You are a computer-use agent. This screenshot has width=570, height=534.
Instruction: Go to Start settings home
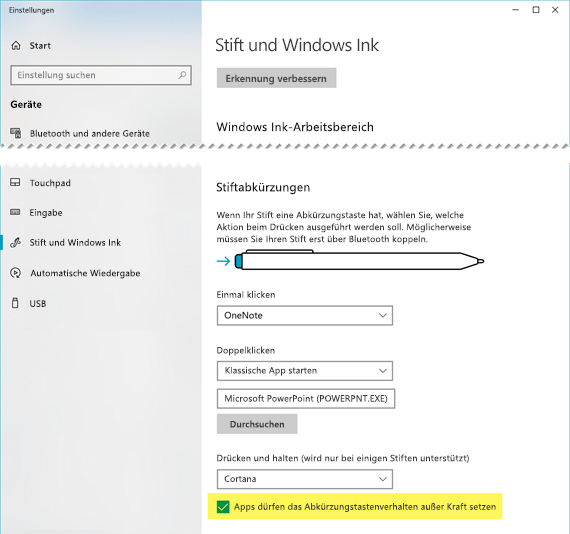(40, 46)
